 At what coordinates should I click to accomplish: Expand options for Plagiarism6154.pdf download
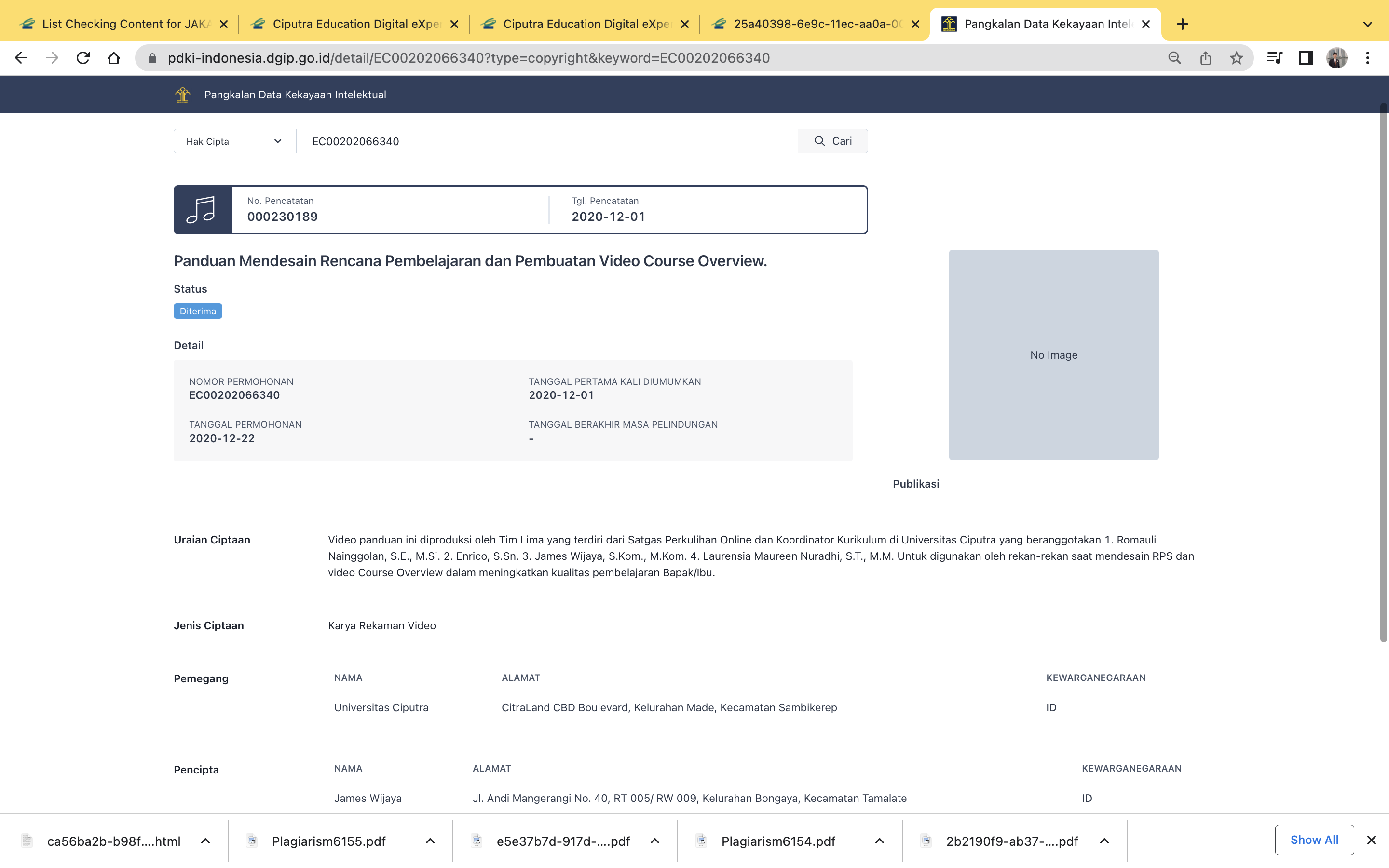tap(879, 841)
